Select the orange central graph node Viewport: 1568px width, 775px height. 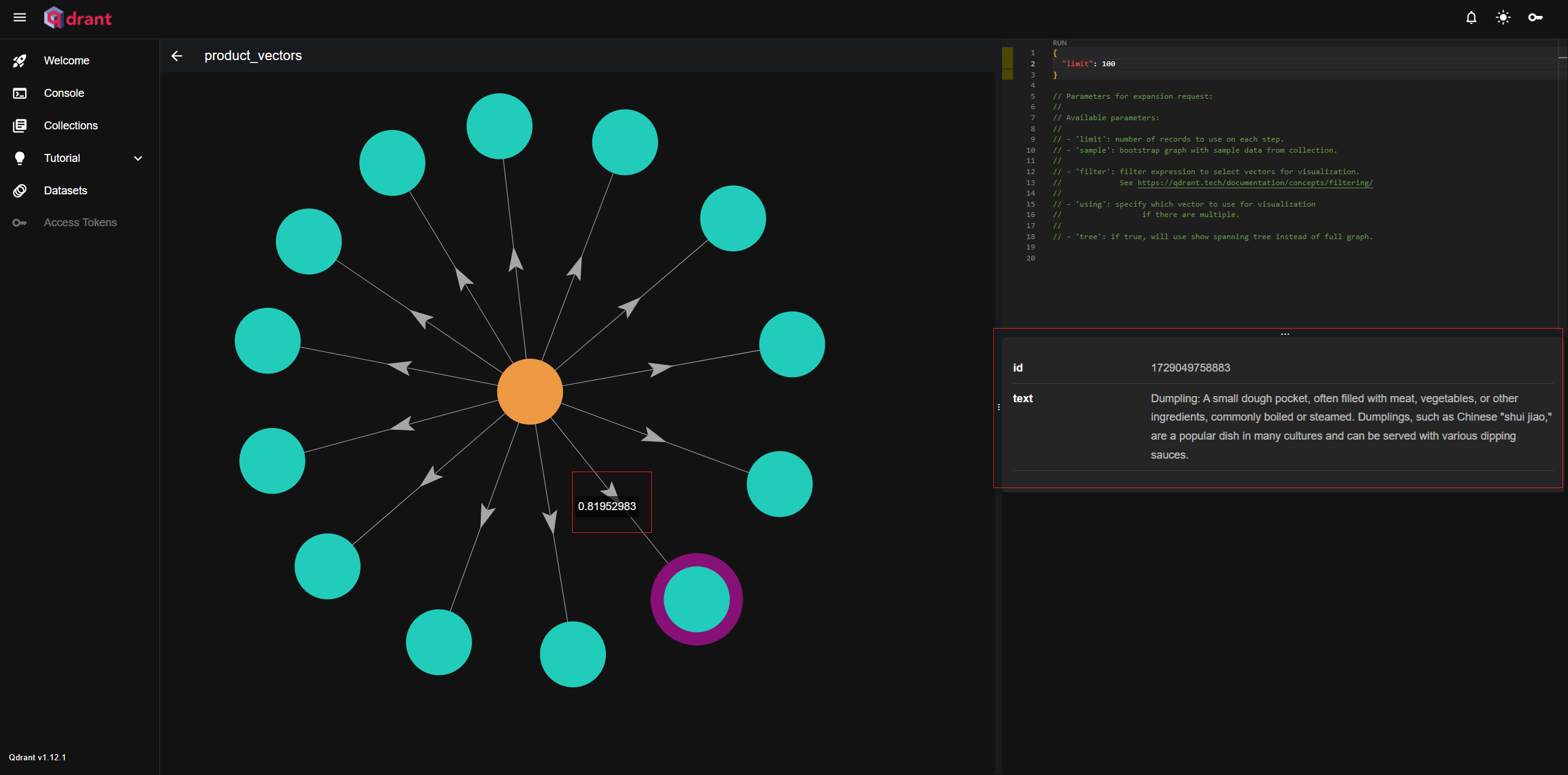(x=530, y=392)
